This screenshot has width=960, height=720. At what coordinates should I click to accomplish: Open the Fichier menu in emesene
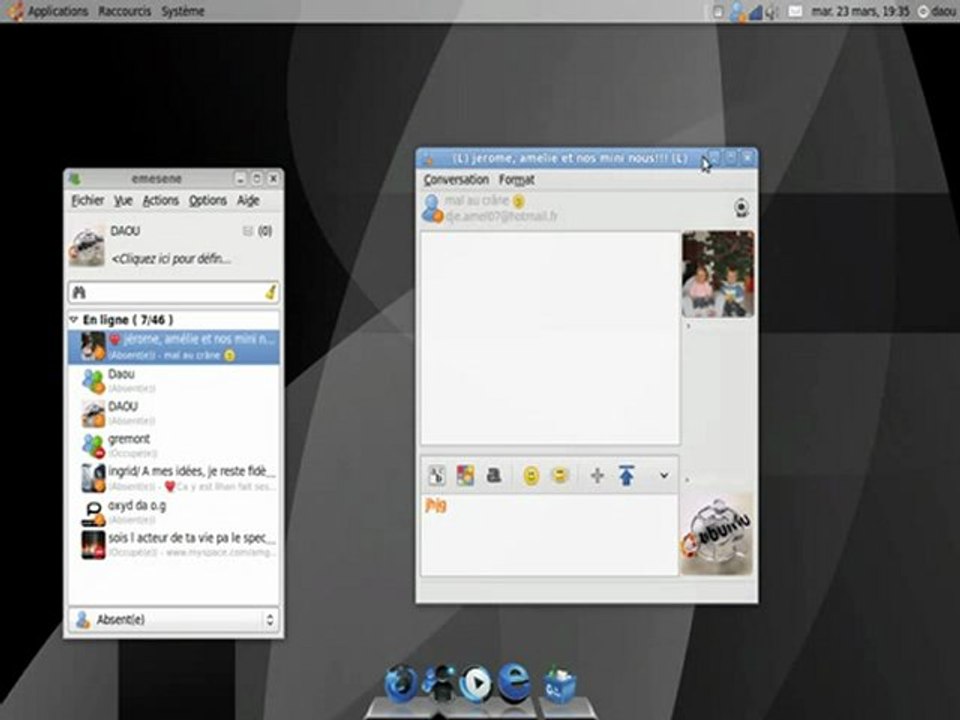coord(87,200)
